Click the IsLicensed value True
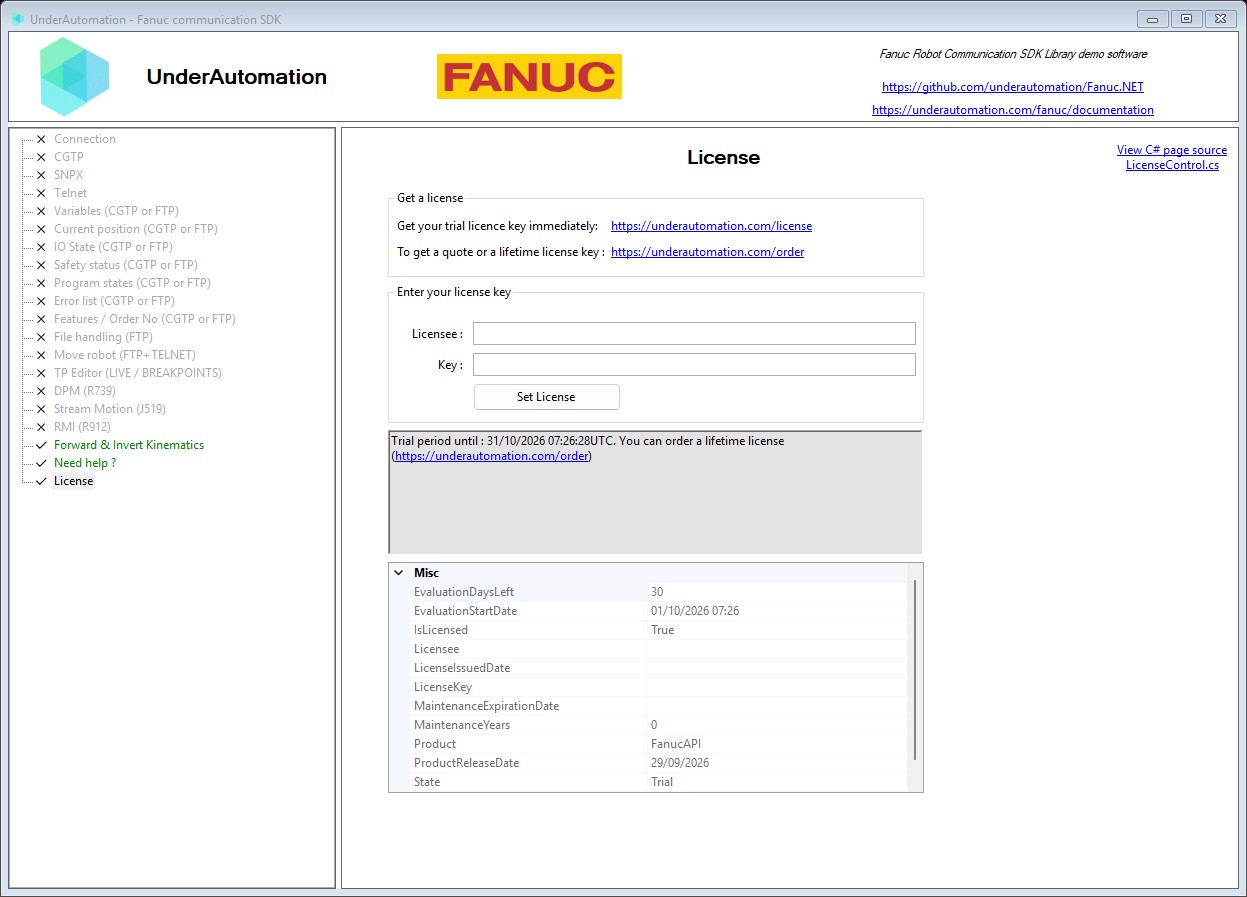1247x897 pixels. coord(662,630)
